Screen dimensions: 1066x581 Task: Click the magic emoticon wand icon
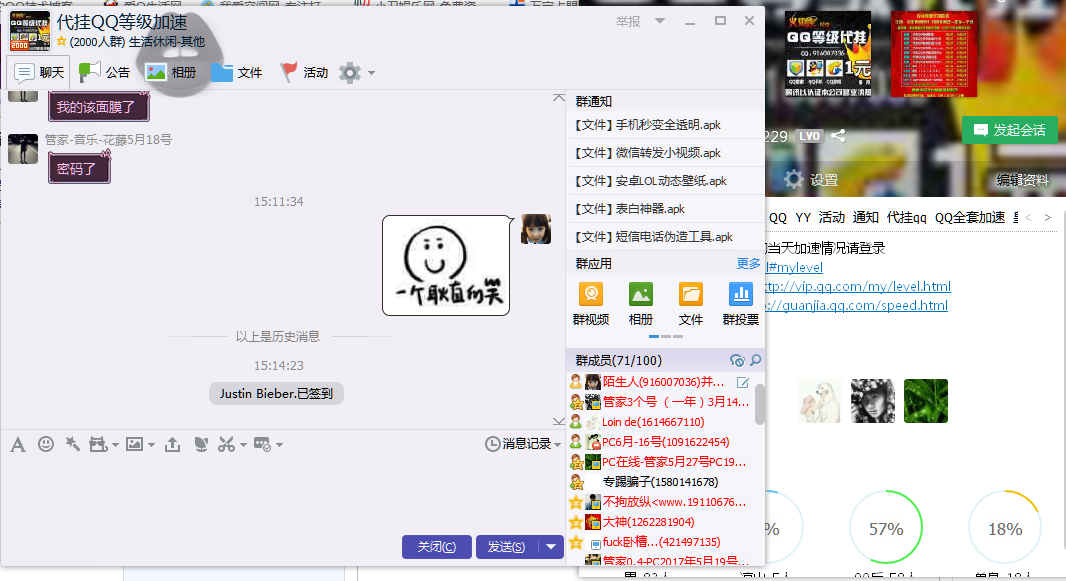tap(72, 444)
